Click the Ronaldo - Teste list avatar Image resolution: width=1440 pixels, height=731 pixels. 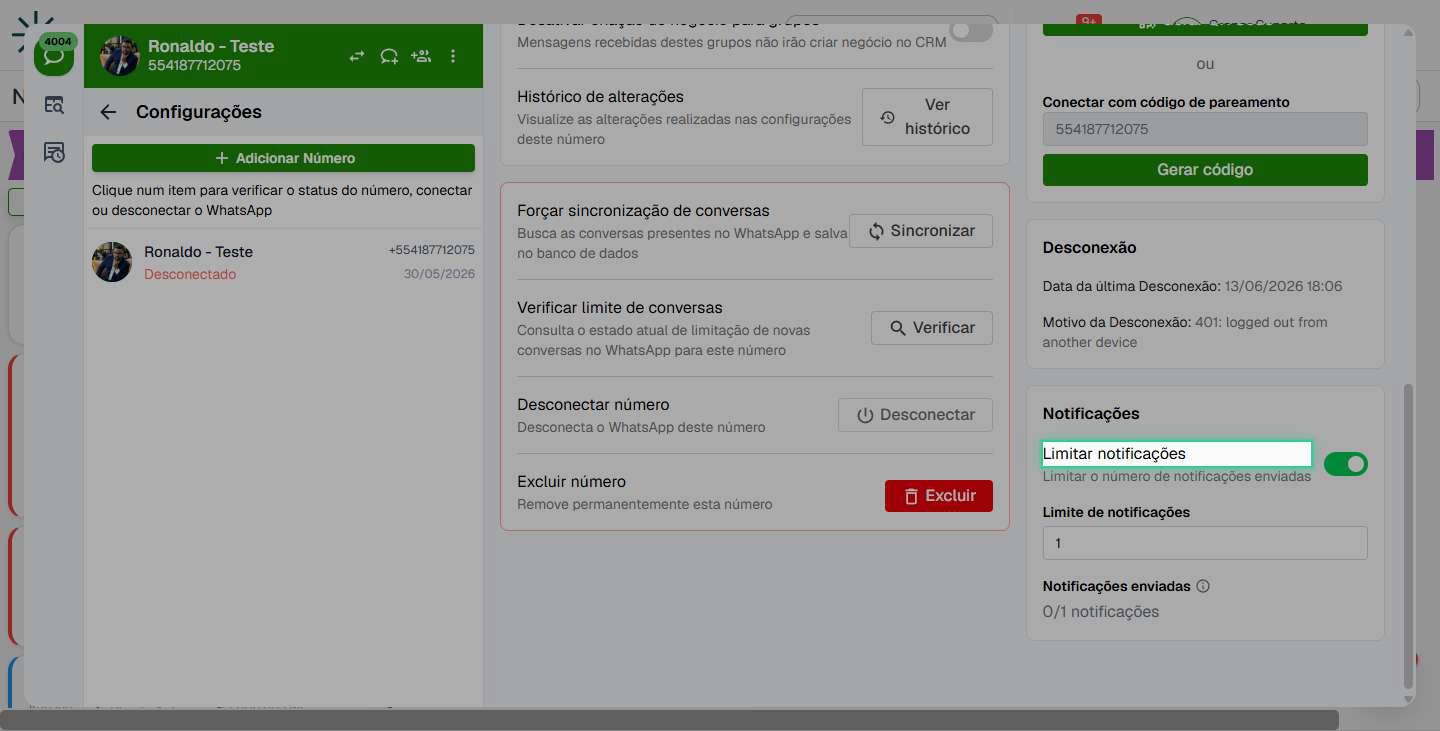pos(112,262)
